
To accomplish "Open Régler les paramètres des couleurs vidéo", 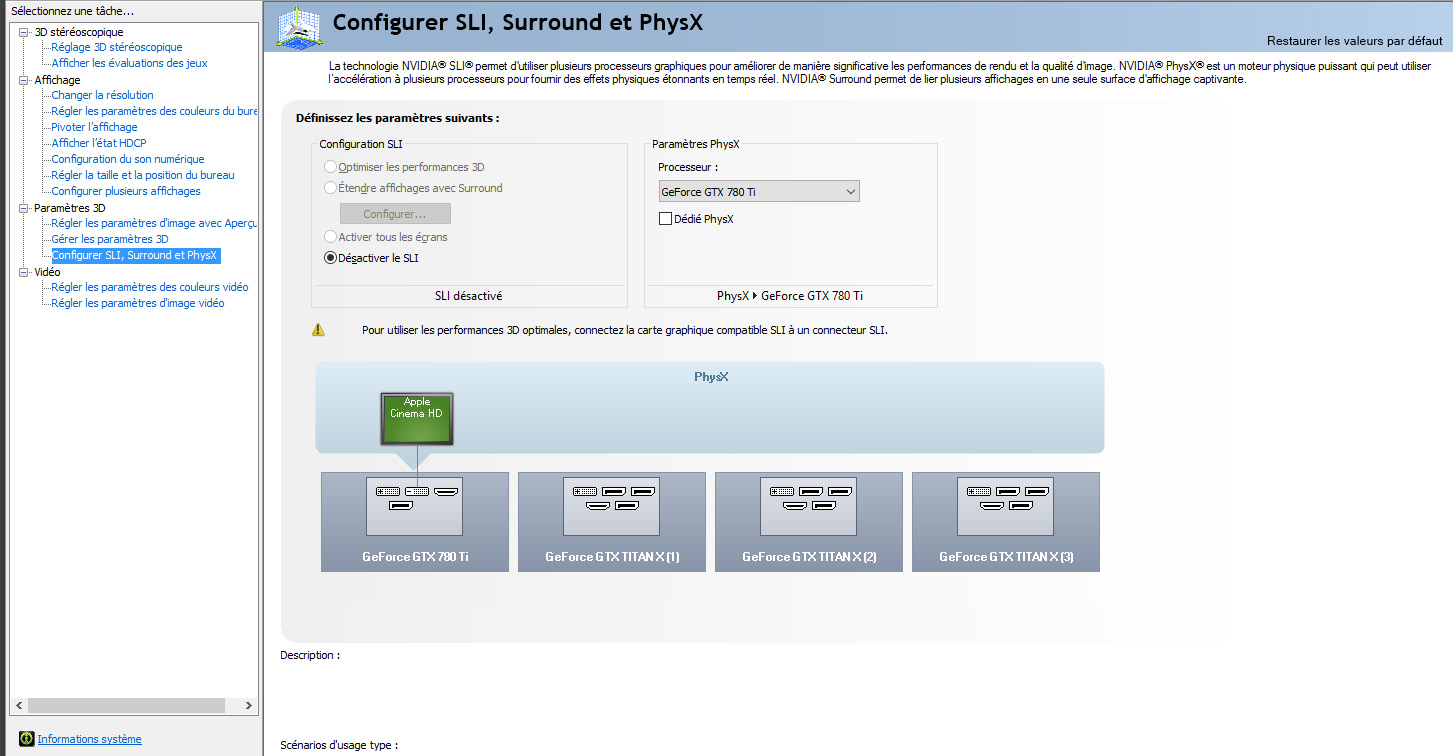I will 150,287.
